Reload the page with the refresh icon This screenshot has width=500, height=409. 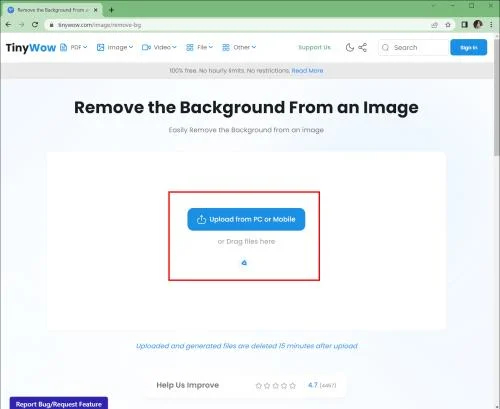coord(35,25)
